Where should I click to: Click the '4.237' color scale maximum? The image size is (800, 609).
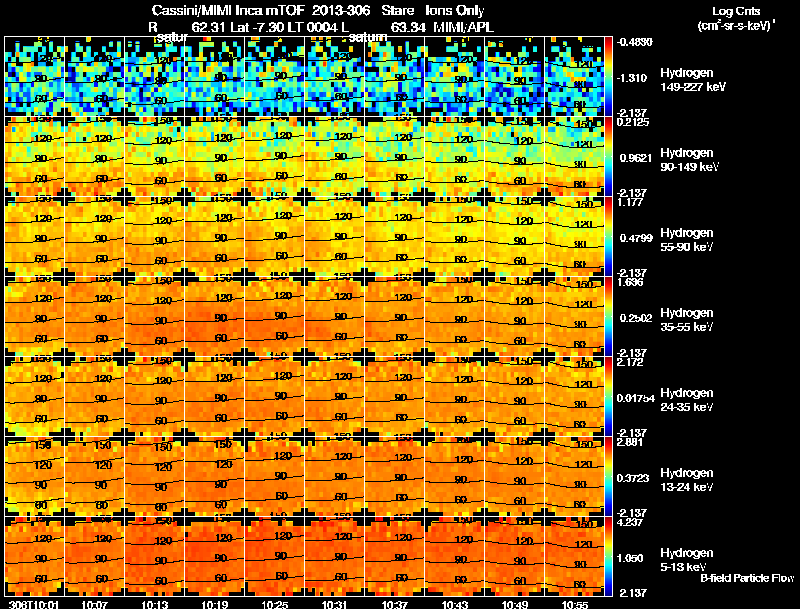pos(630,522)
